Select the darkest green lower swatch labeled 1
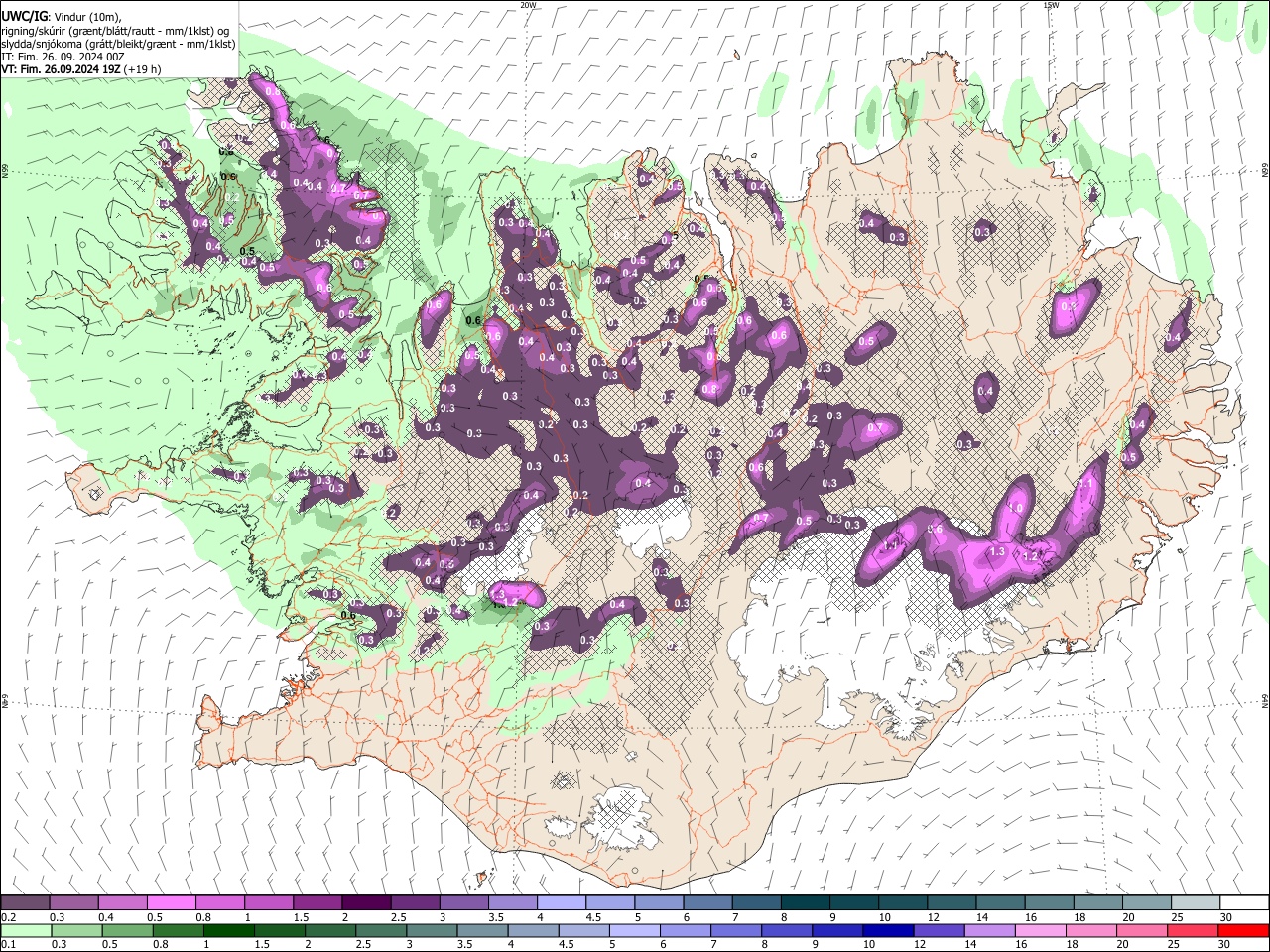Screen dimensions: 1270x952 pos(228,930)
